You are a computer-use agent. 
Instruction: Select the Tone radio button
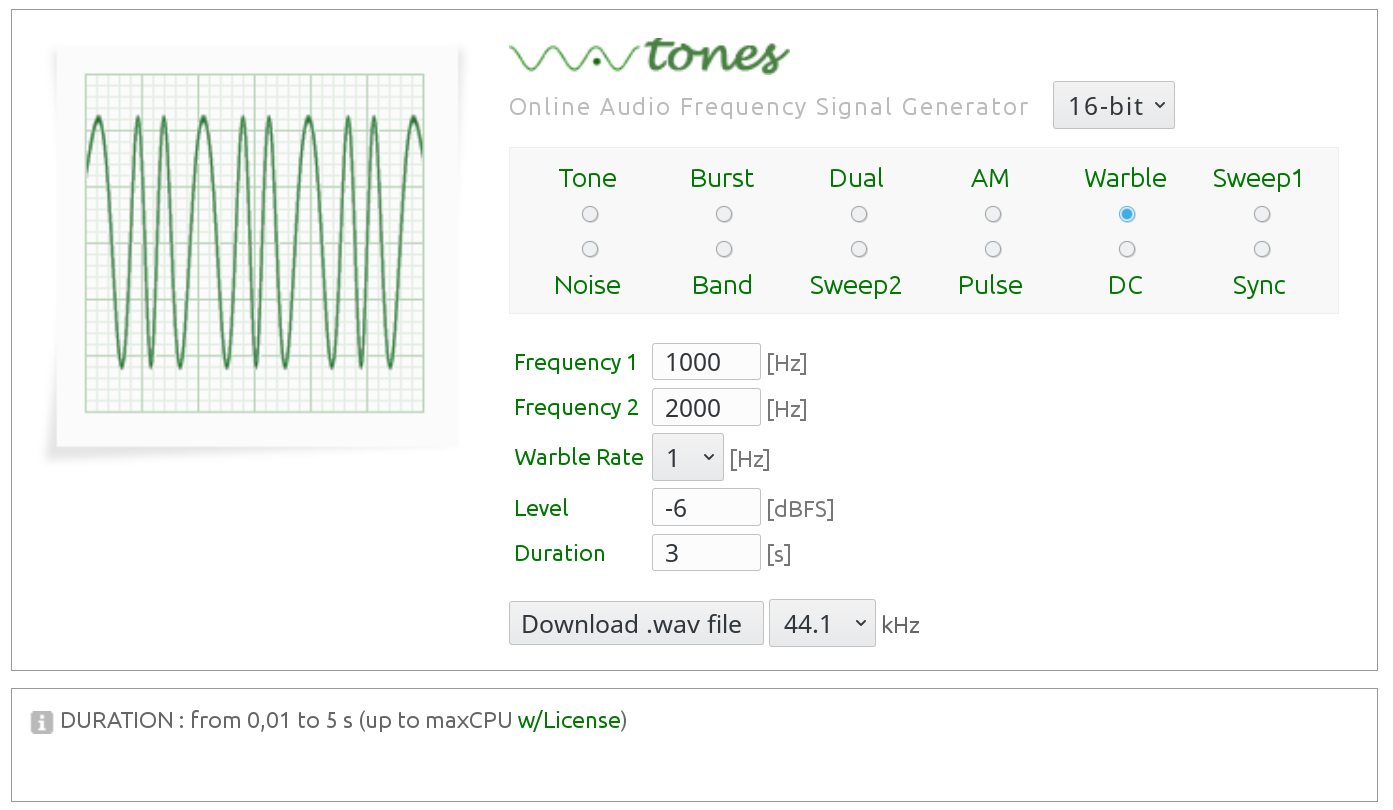tap(590, 214)
